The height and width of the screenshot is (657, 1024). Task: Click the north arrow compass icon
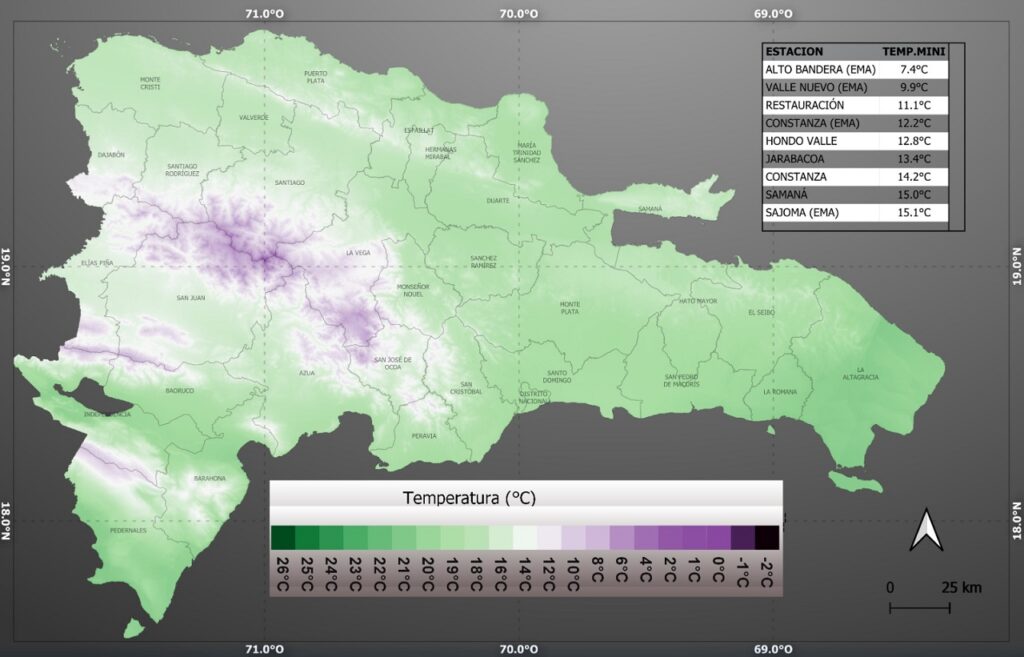(x=926, y=530)
